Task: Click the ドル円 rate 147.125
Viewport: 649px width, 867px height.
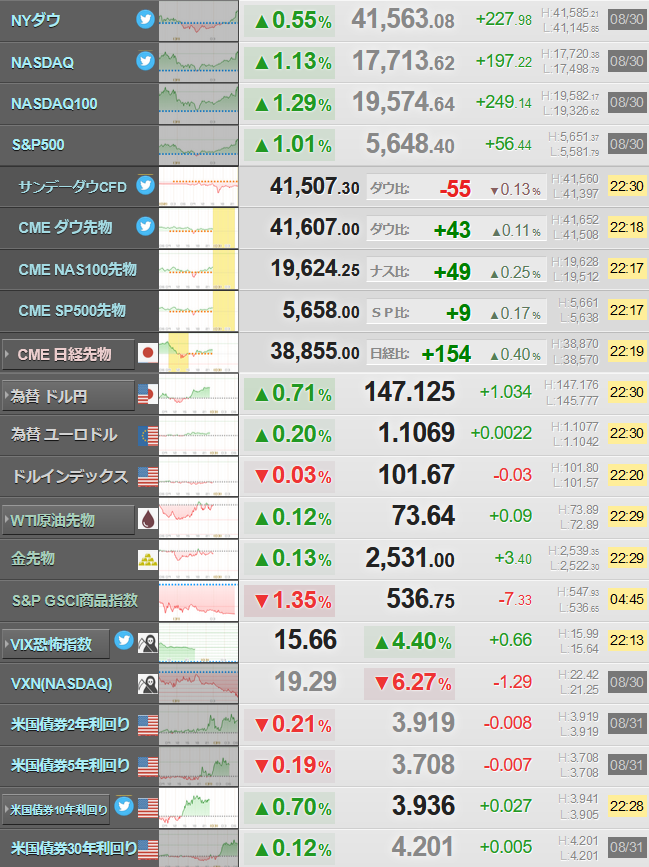Action: [410, 391]
